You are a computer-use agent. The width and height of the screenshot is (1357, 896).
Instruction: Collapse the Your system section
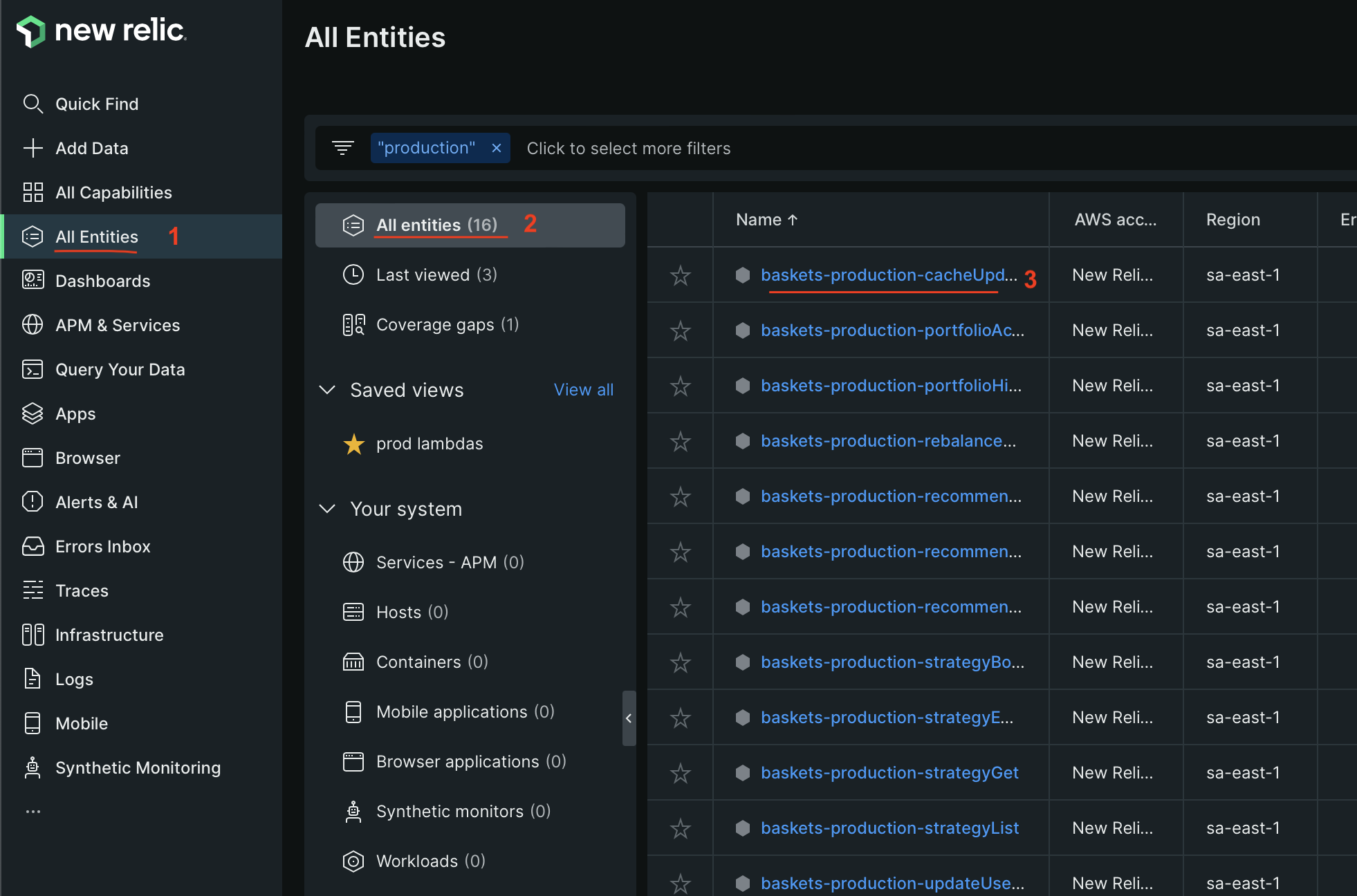[327, 509]
